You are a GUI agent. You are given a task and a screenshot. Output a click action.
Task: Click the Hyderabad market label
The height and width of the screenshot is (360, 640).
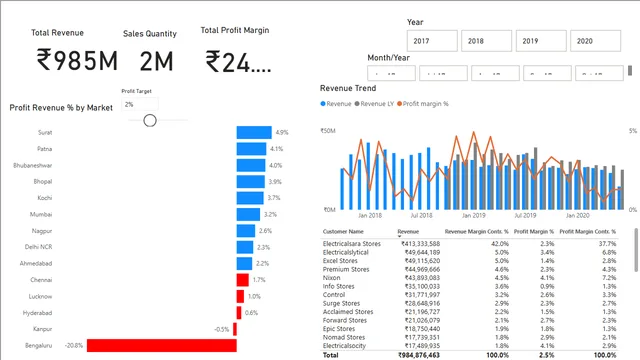(38, 313)
